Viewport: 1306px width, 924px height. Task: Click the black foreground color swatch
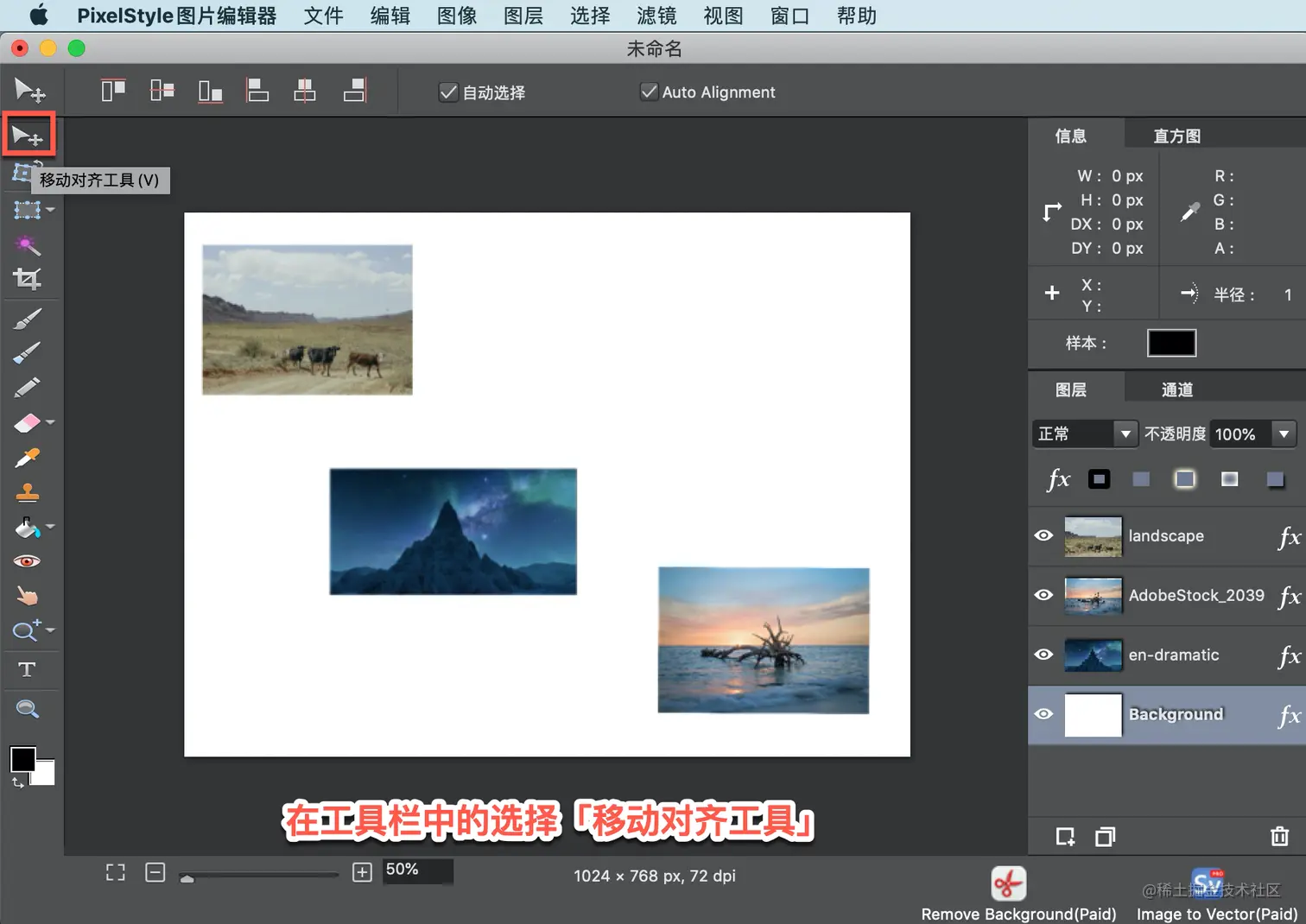pyautogui.click(x=22, y=759)
